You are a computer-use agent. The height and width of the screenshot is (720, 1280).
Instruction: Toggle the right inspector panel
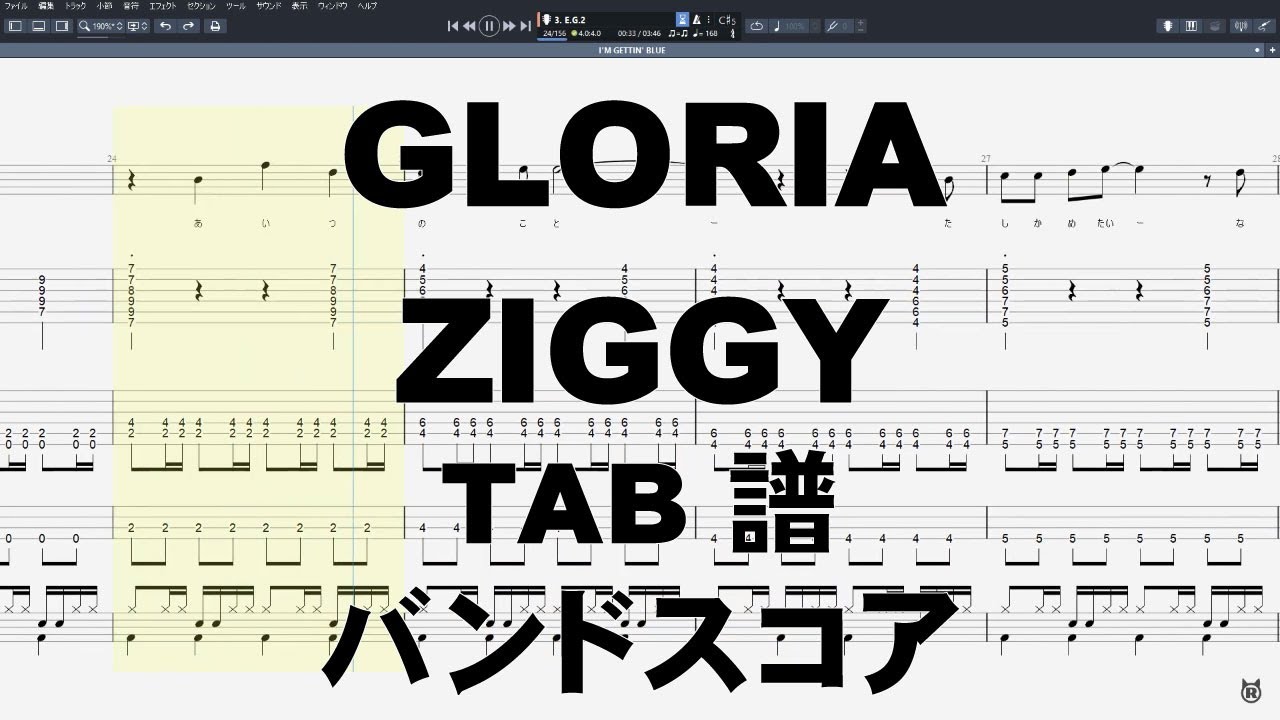pyautogui.click(x=62, y=26)
